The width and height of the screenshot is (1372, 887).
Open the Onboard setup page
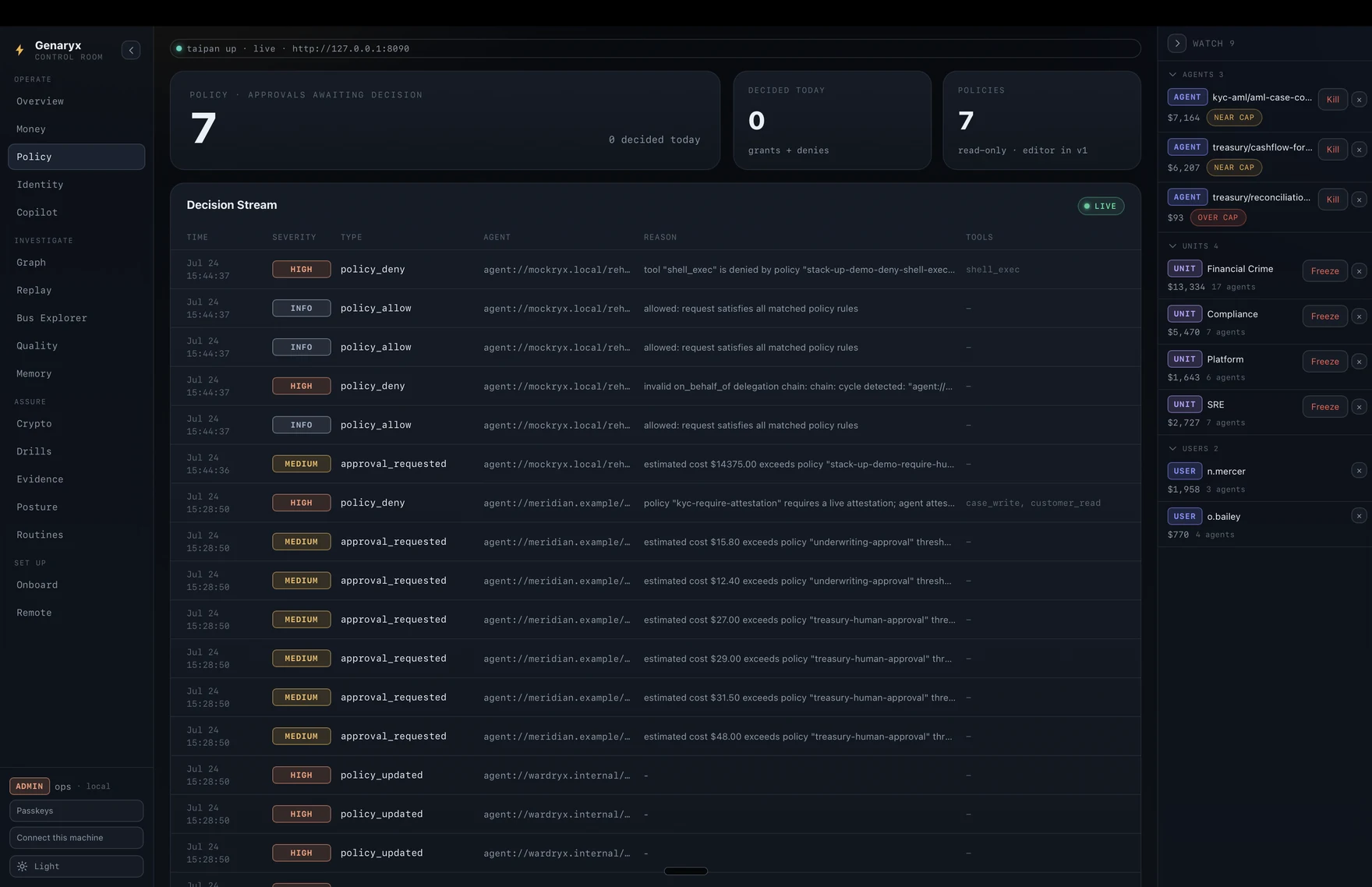(76, 585)
